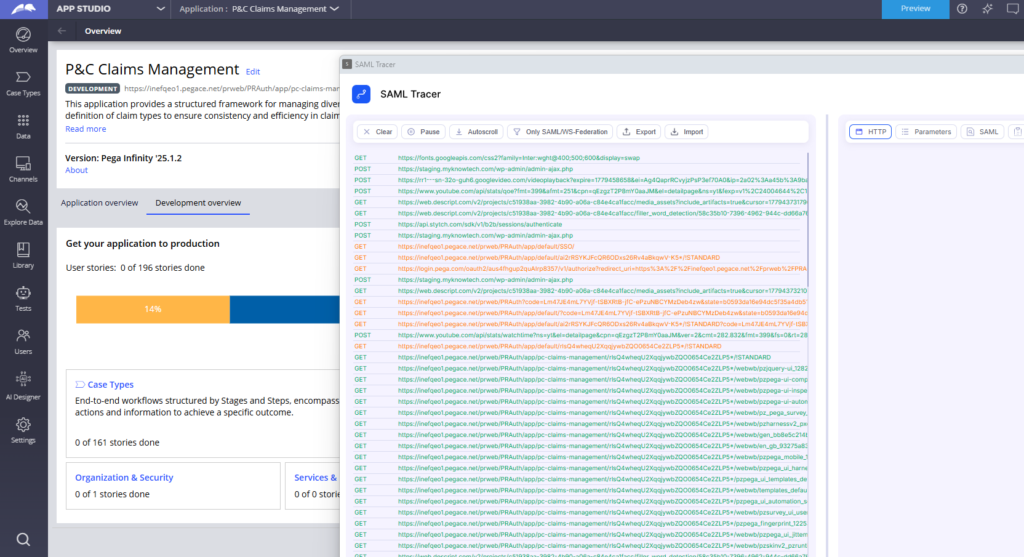Click Import in SAML Tracer toolbar
The width and height of the screenshot is (1024, 557).
coord(687,132)
